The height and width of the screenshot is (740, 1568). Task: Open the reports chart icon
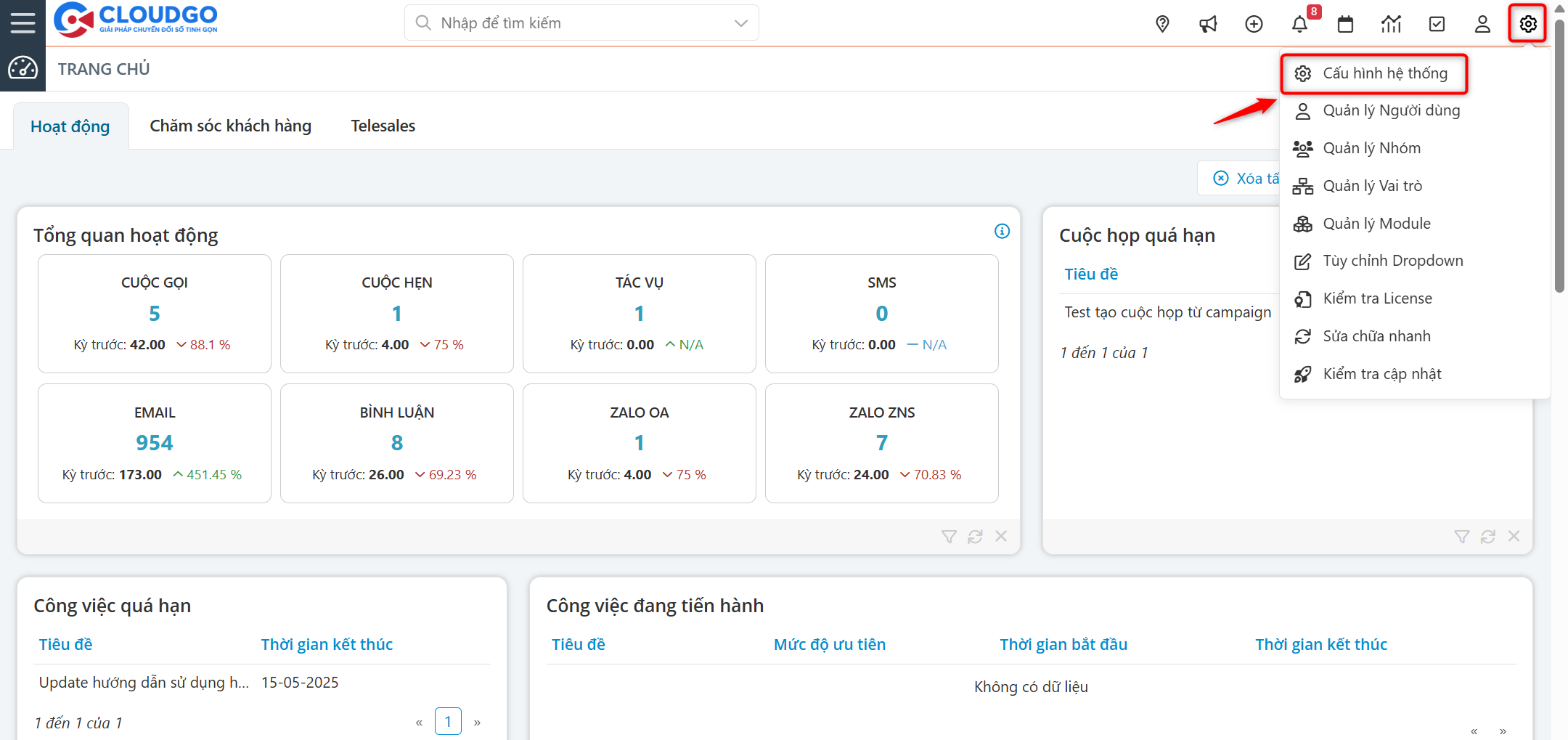tap(1391, 24)
